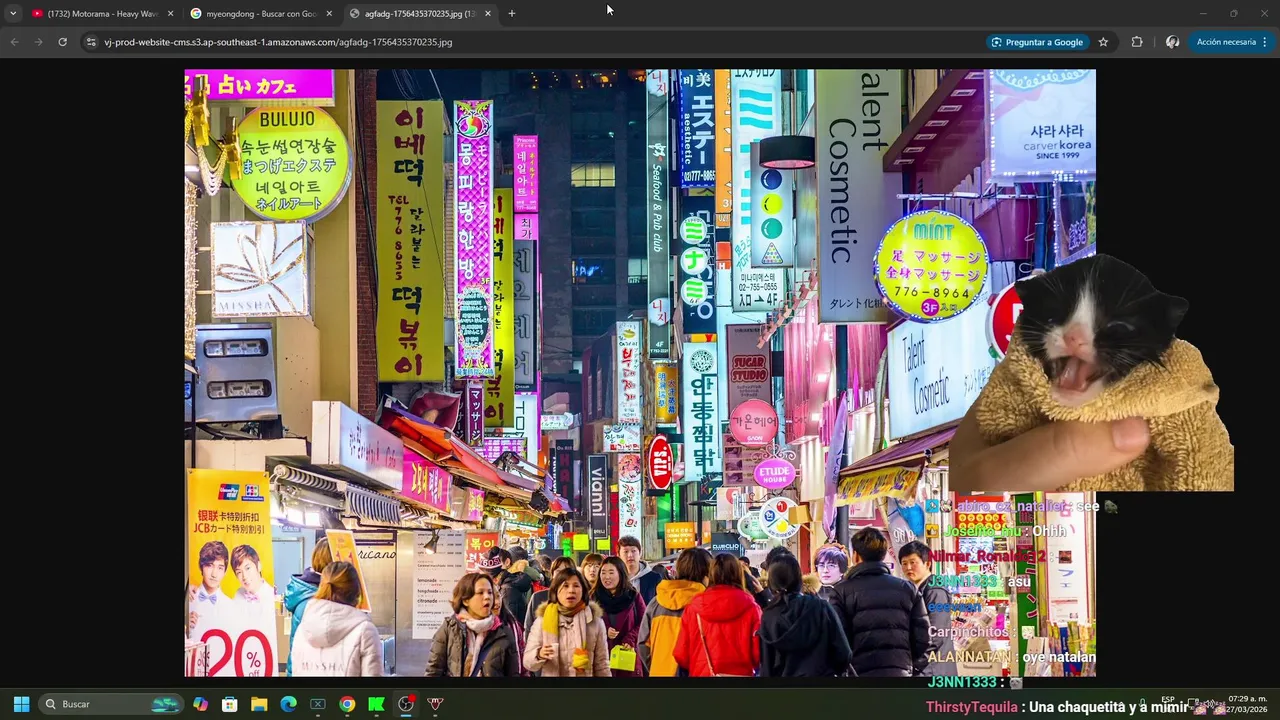1280x720 pixels.
Task: Open the Extensions puzzle icon
Action: 1137,42
